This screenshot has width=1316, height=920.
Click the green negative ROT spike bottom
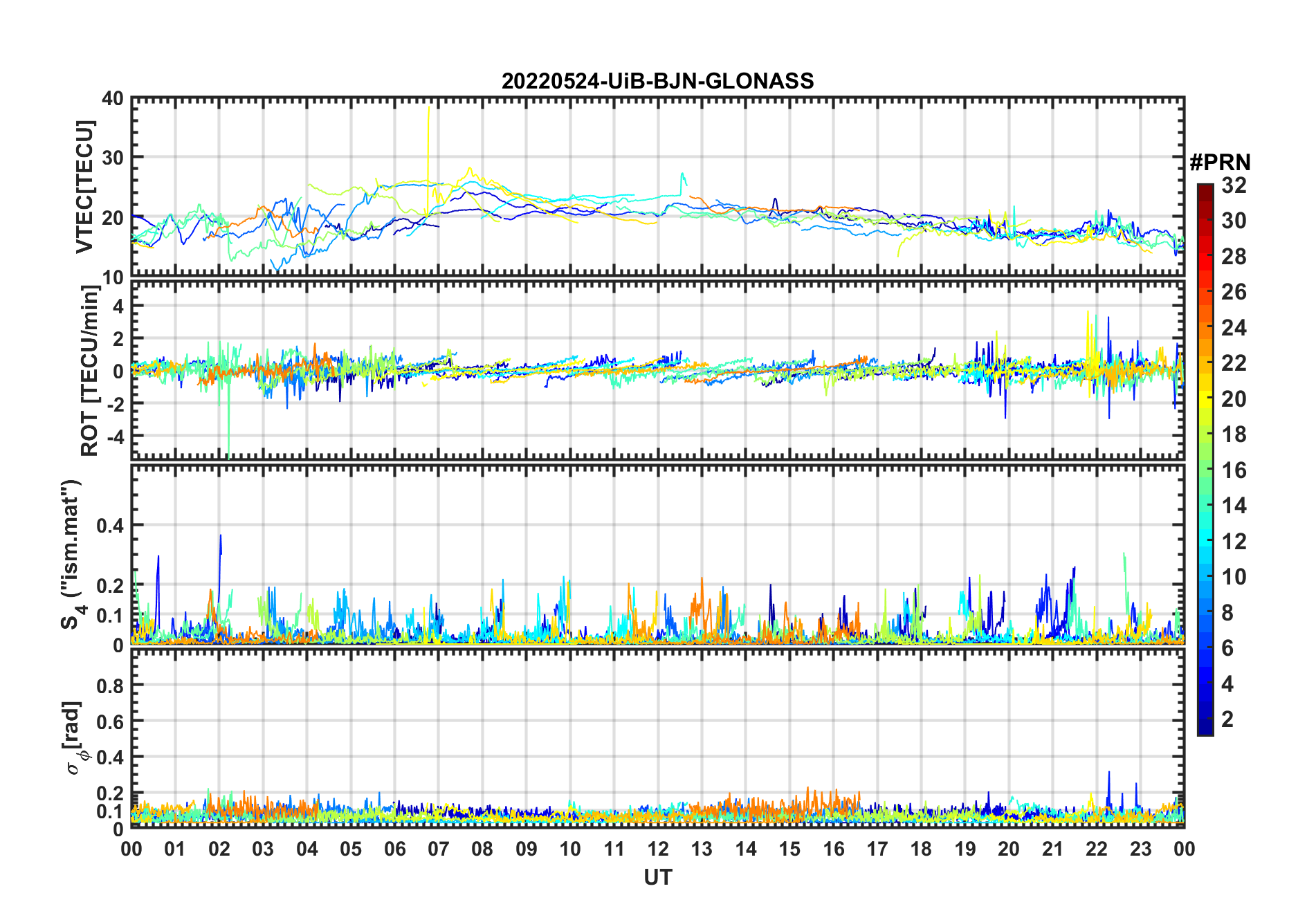[x=228, y=455]
